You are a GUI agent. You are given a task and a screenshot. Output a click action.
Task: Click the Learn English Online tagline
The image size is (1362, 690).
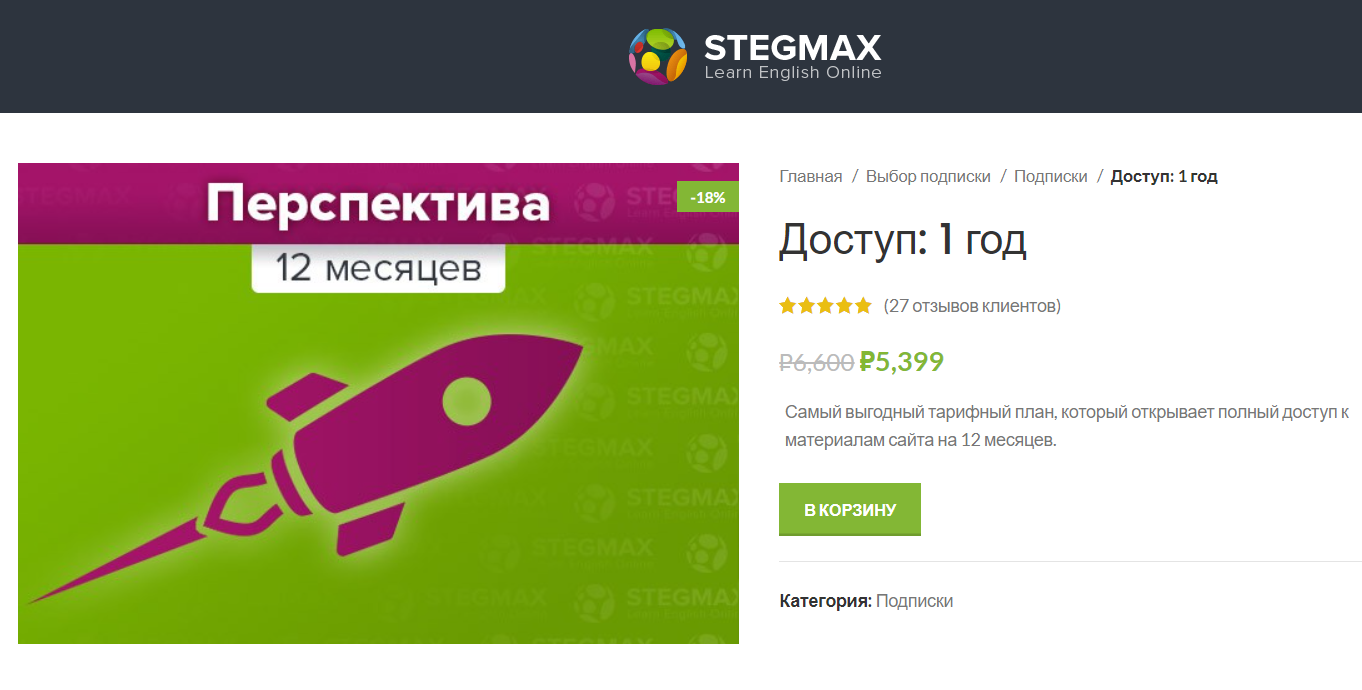[793, 73]
